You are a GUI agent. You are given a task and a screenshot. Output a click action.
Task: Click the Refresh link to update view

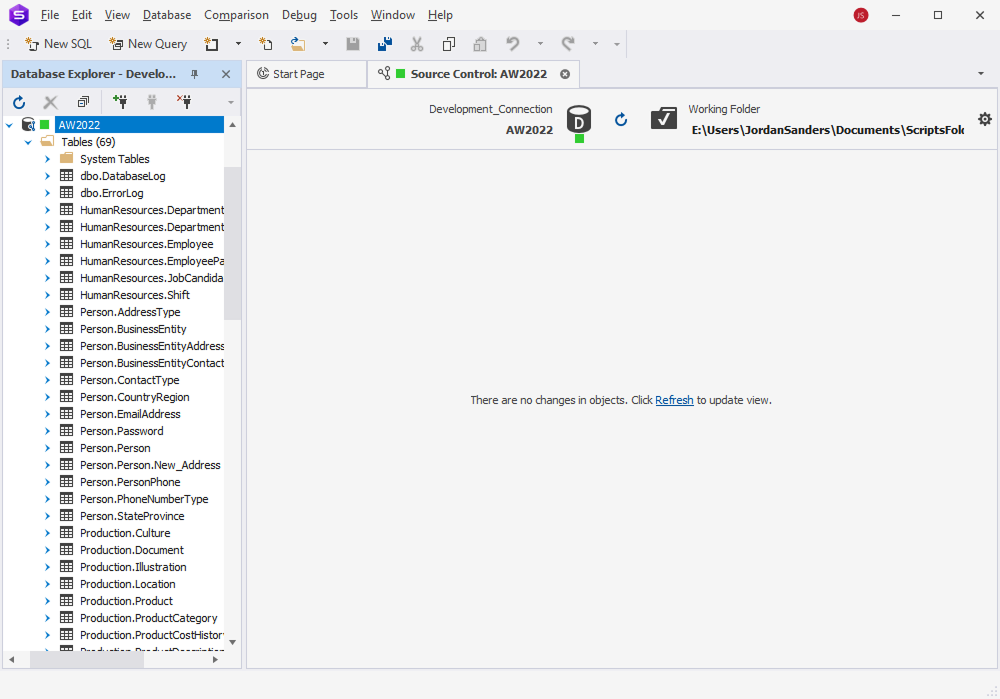click(674, 400)
